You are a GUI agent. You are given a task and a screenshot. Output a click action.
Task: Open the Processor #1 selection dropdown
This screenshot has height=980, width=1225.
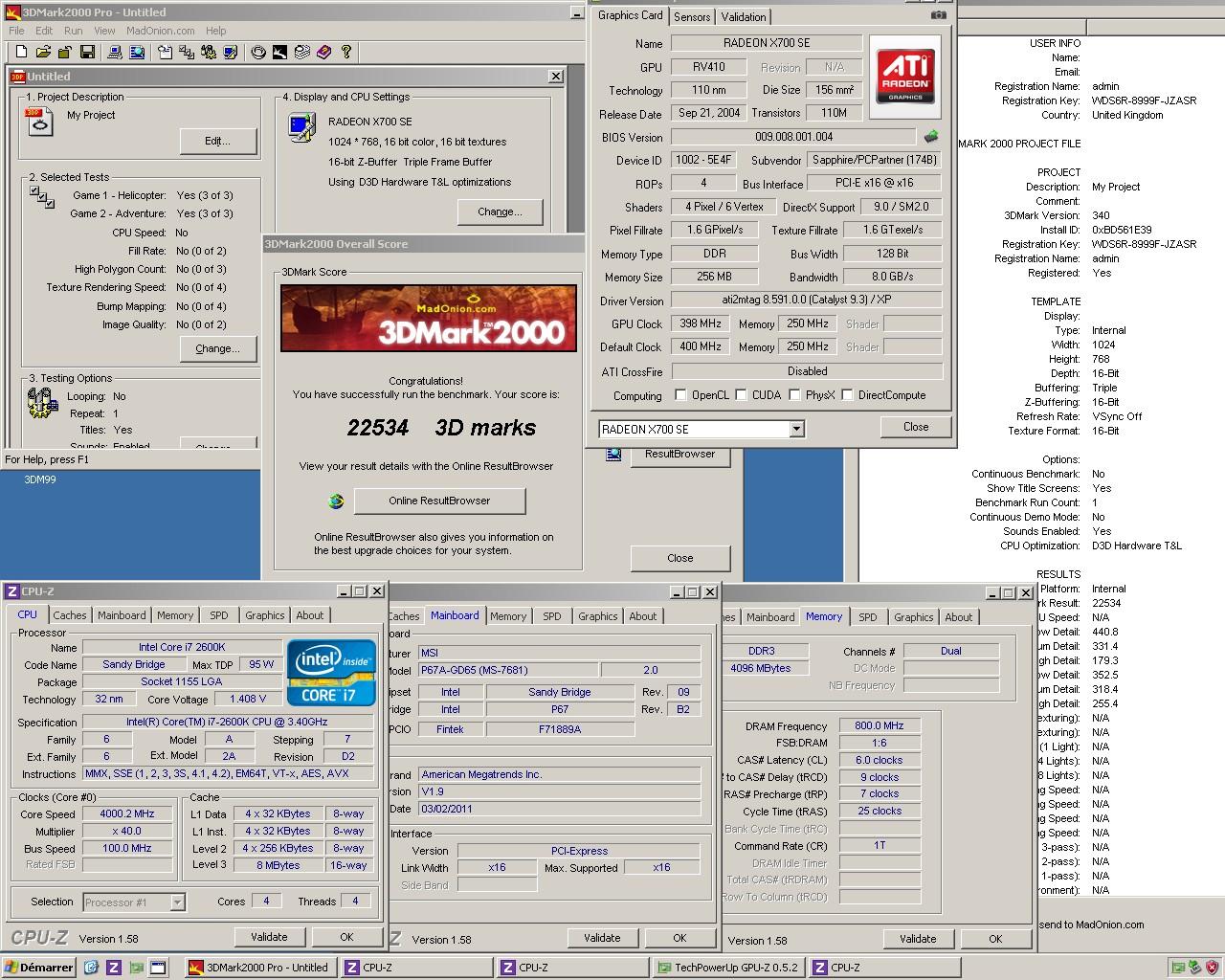177,902
